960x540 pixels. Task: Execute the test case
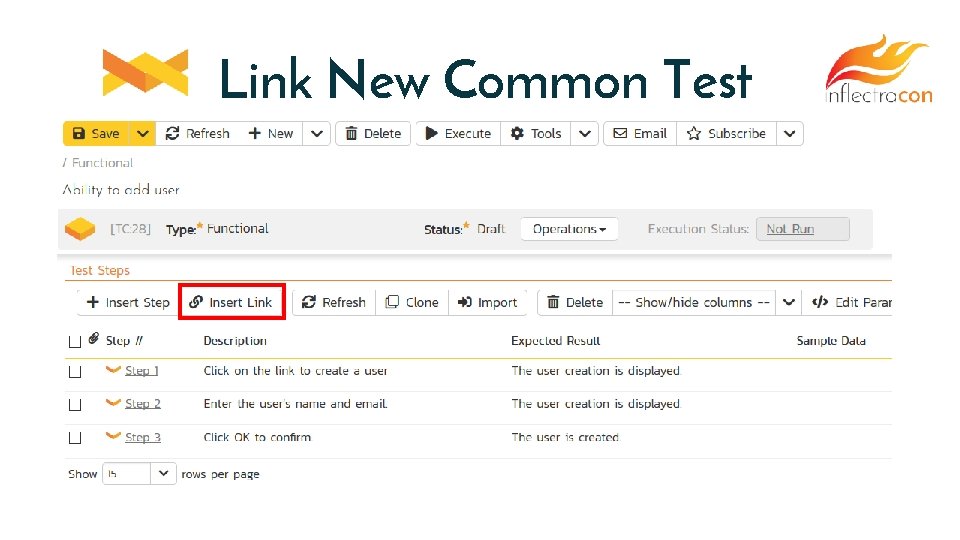455,134
